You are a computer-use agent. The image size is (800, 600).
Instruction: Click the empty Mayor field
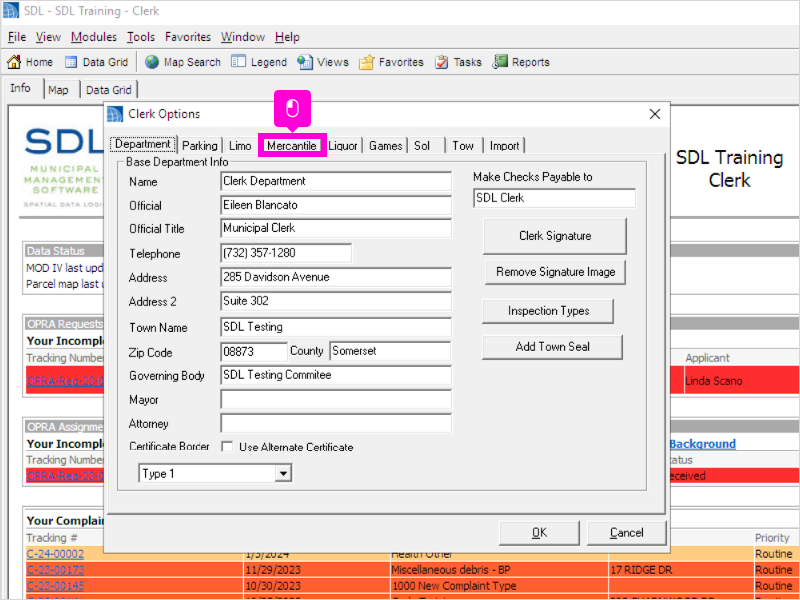[336, 399]
